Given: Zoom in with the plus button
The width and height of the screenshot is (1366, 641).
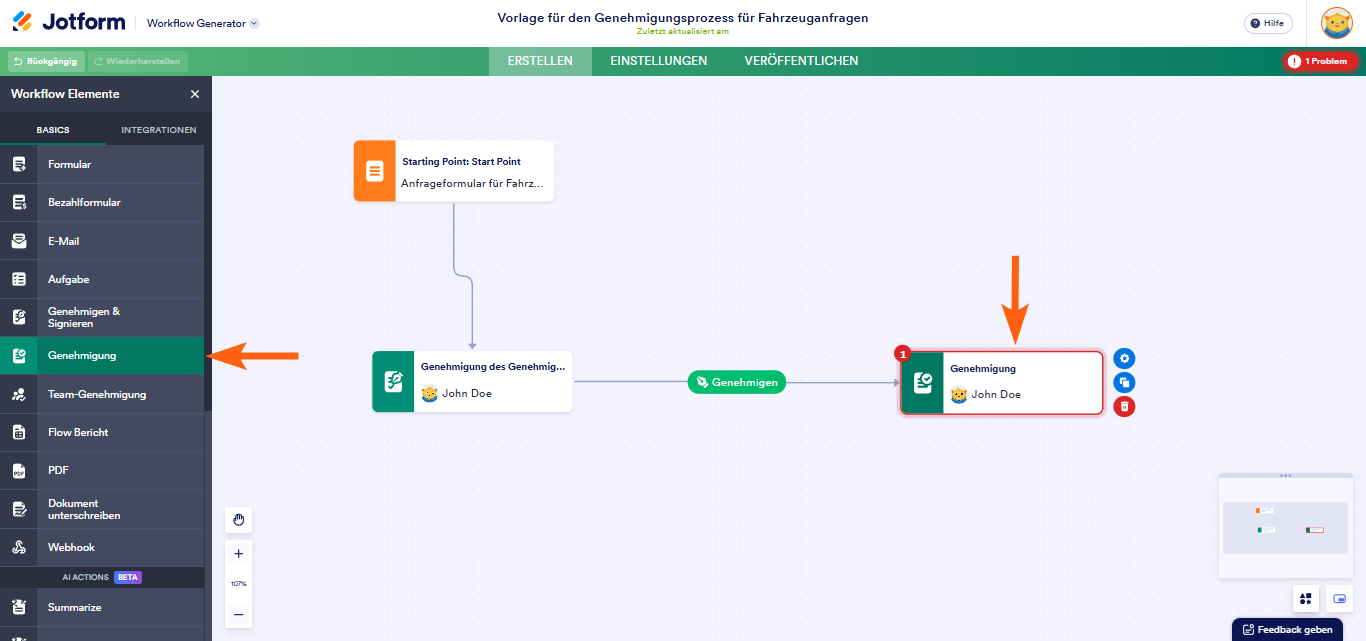Looking at the screenshot, I should pos(238,553).
